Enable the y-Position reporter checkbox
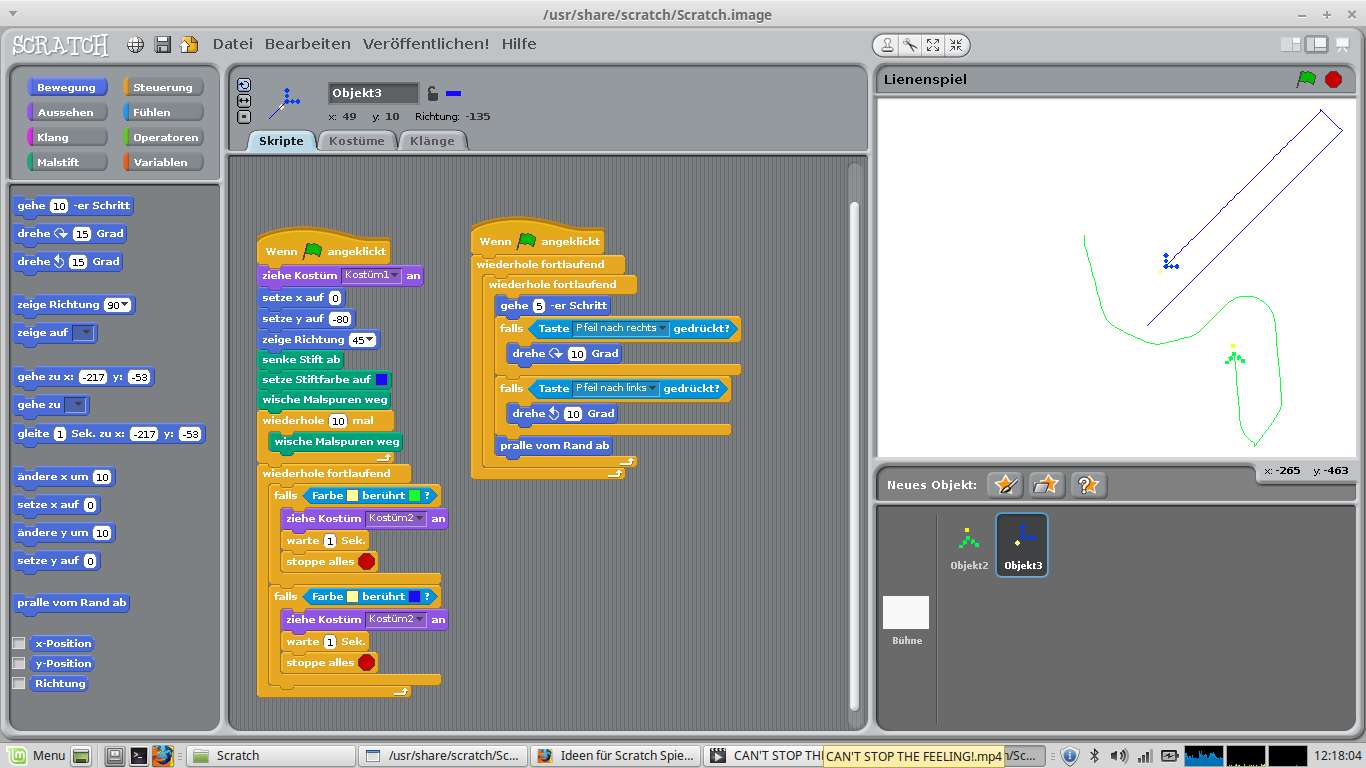Screen dimensions: 1366x768 click(18, 663)
